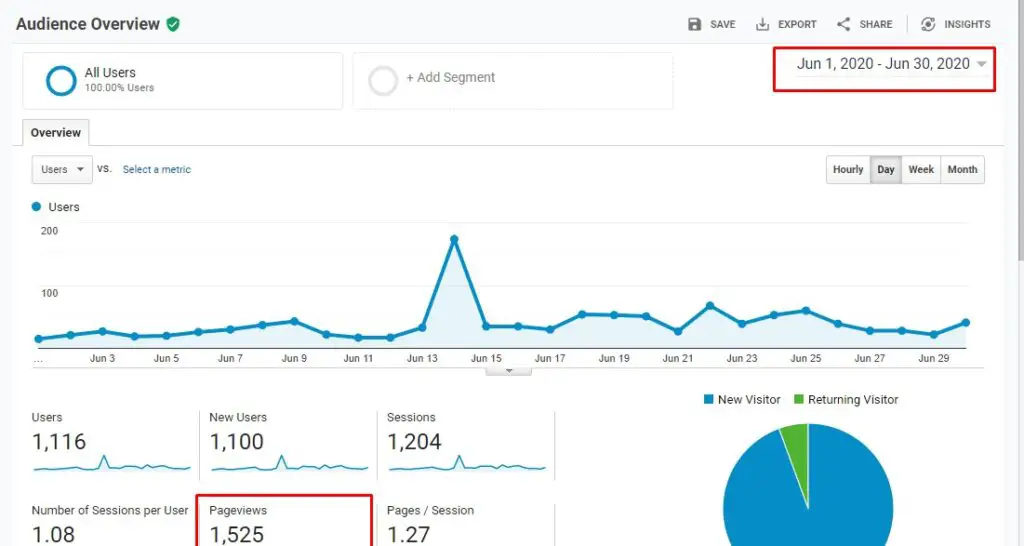Select Week granularity
Viewport: 1024px width, 546px height.
coord(921,169)
